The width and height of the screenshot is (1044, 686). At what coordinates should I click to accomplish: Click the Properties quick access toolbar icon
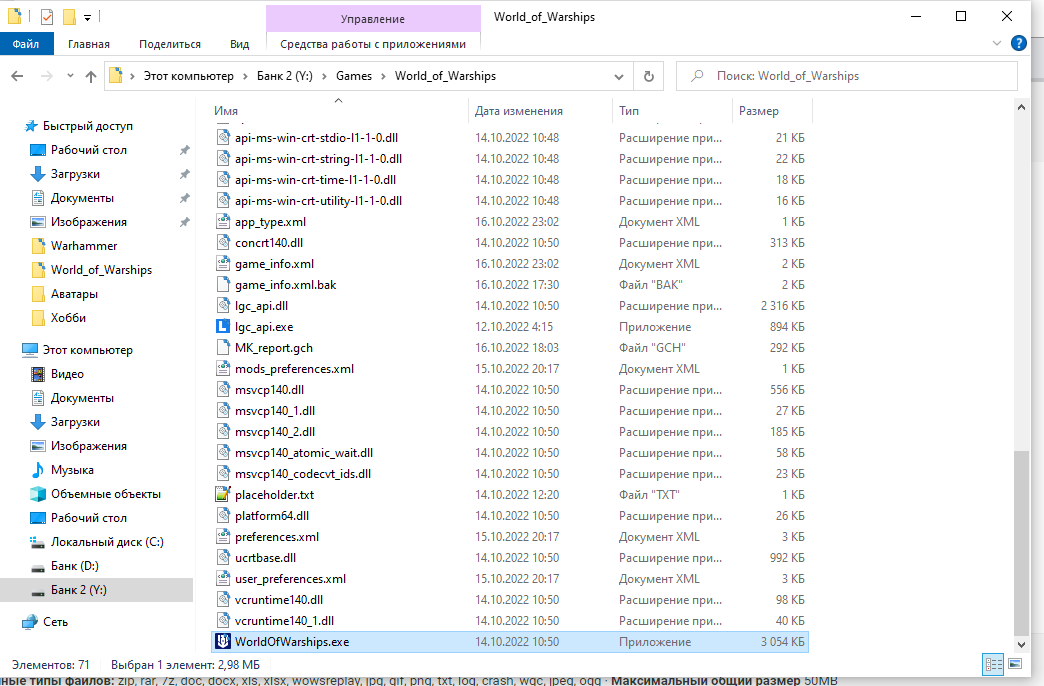[x=47, y=17]
